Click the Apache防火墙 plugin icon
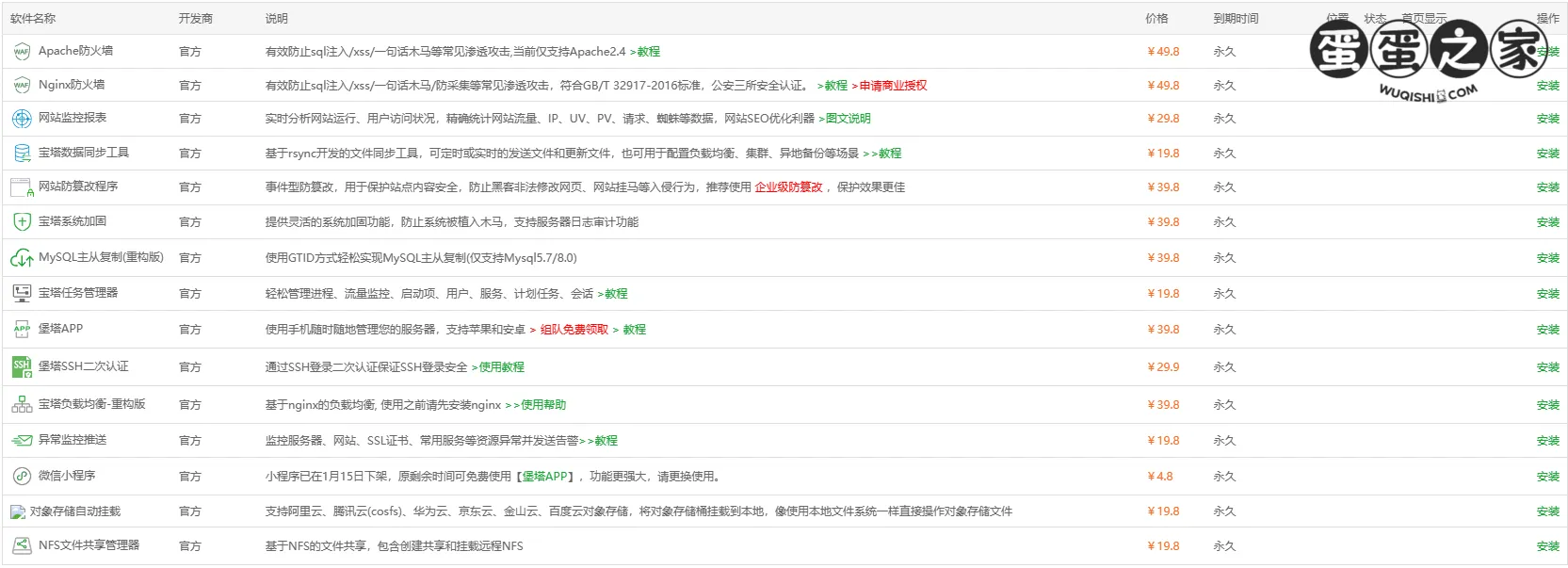Viewport: 1568px width, 568px height. (22, 52)
